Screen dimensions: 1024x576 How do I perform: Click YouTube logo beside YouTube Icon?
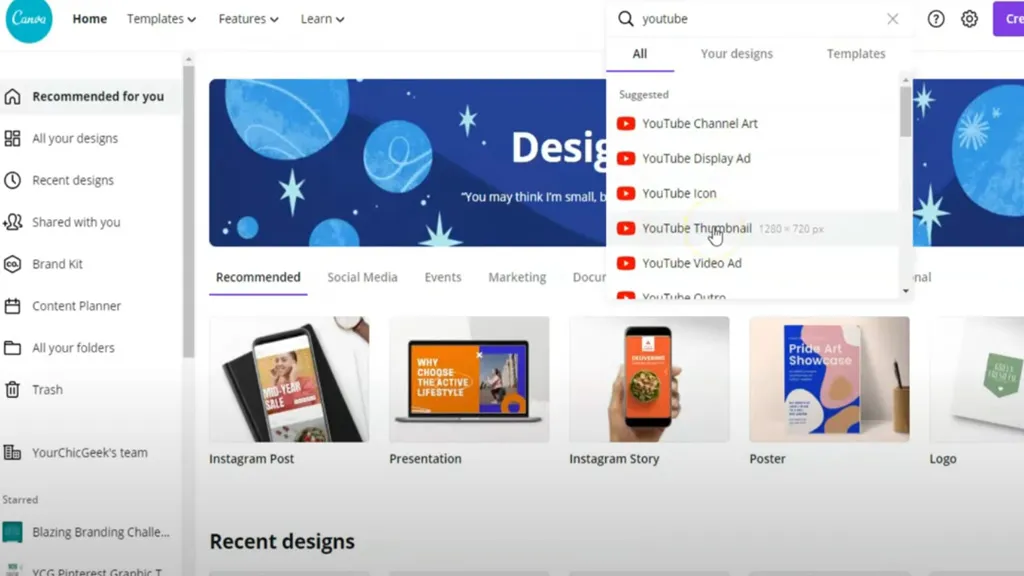pos(626,193)
